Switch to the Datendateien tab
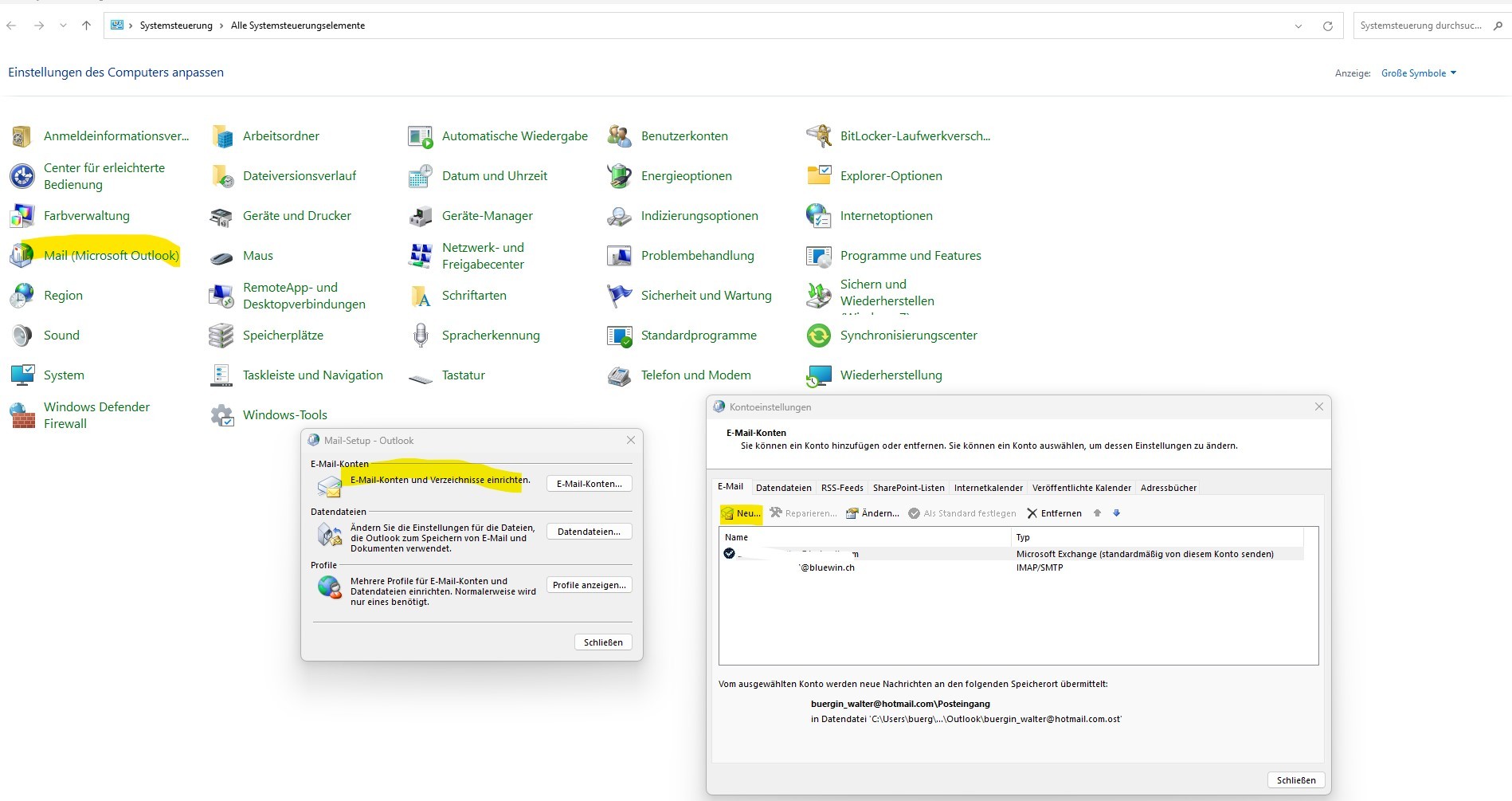 pos(783,488)
